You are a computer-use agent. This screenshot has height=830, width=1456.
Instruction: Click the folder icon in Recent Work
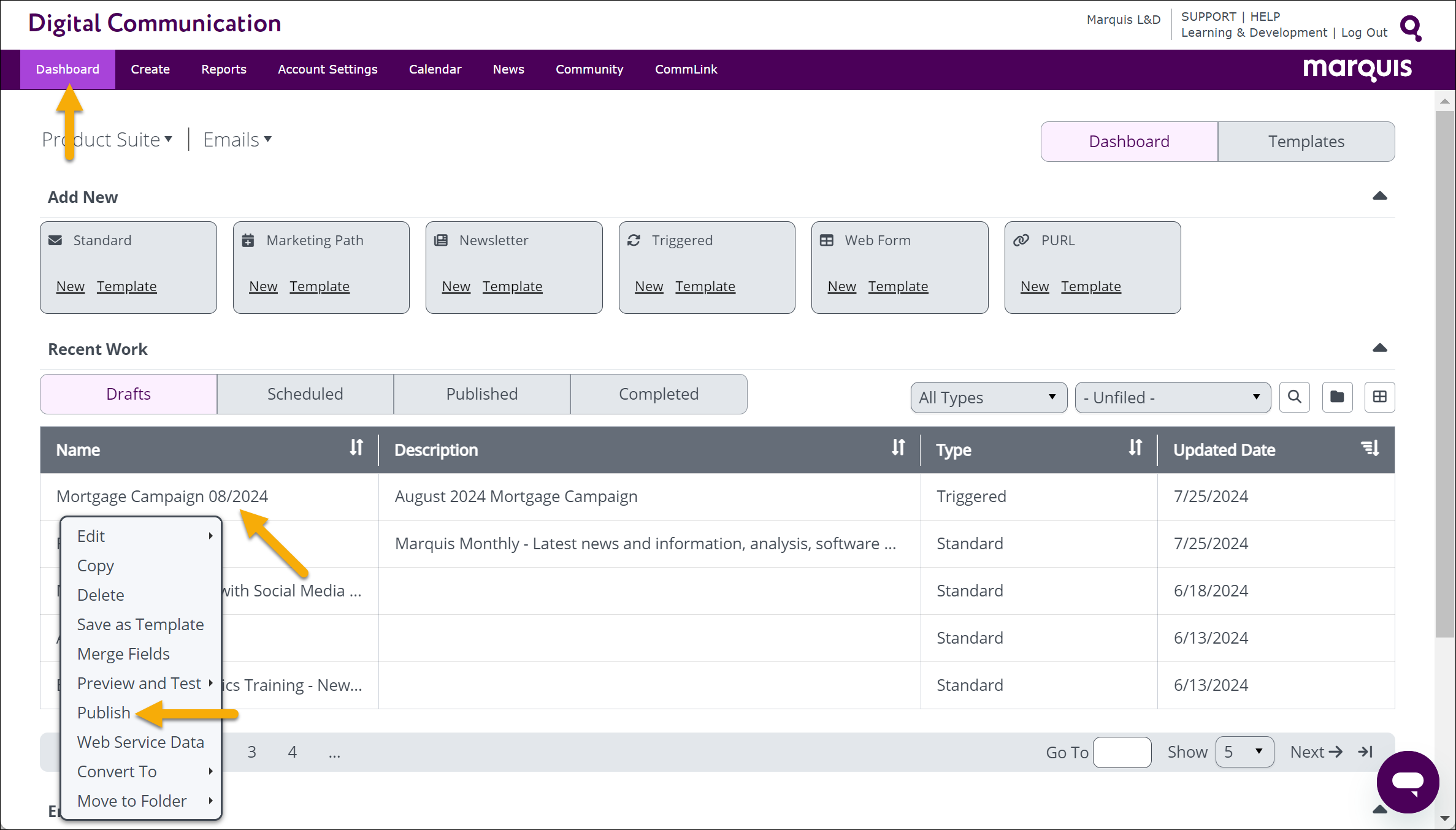point(1338,397)
